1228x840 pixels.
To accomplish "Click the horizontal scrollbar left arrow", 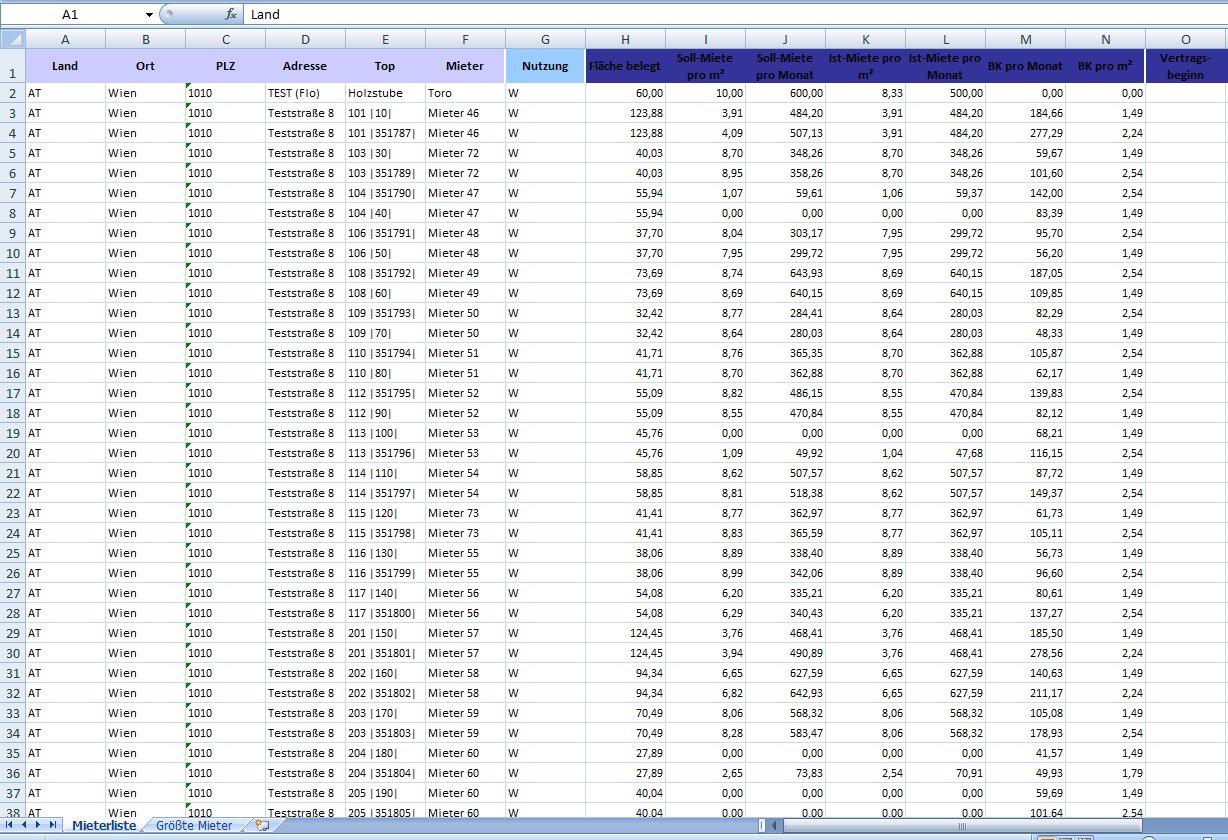I will coord(775,826).
